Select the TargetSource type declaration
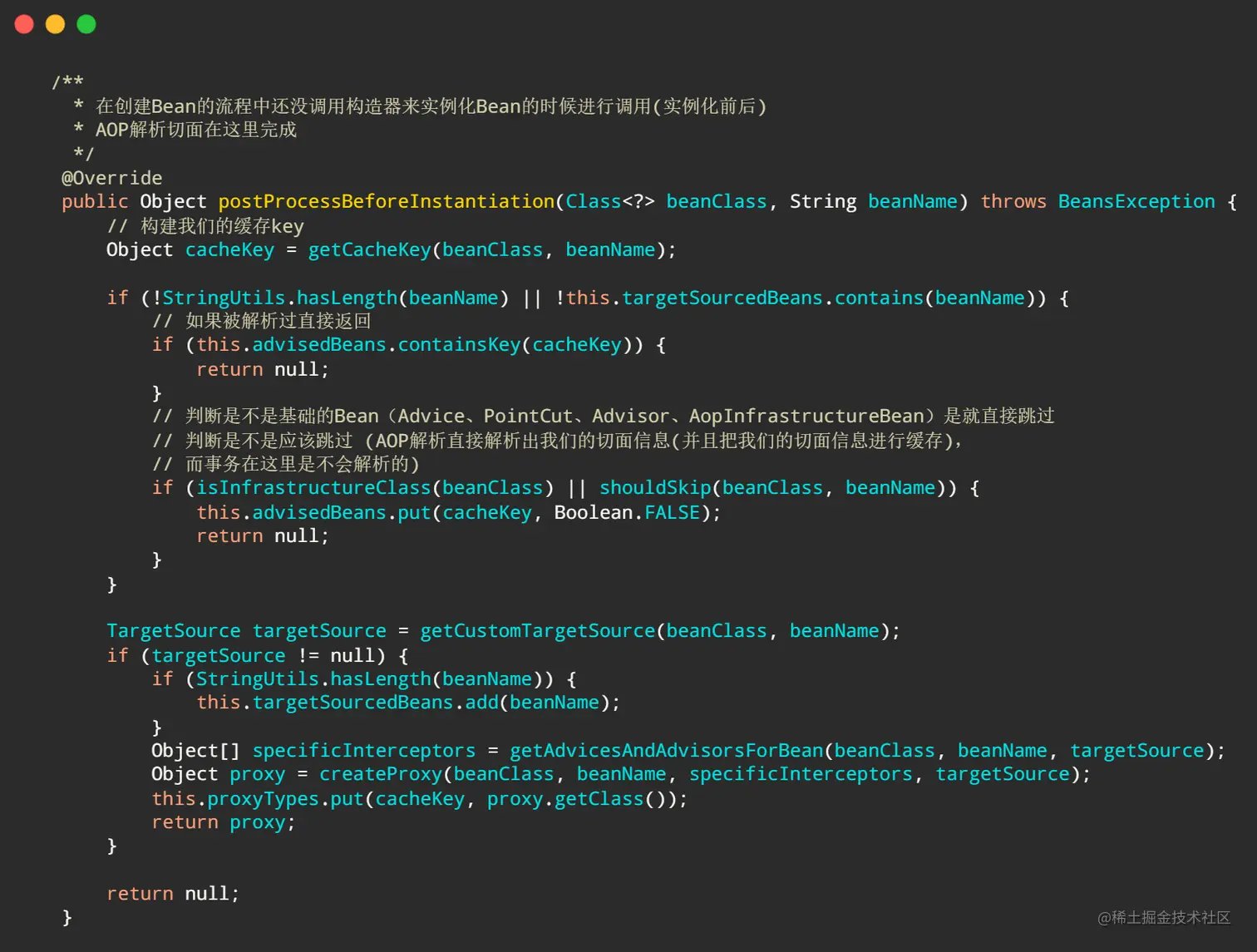 point(174,630)
